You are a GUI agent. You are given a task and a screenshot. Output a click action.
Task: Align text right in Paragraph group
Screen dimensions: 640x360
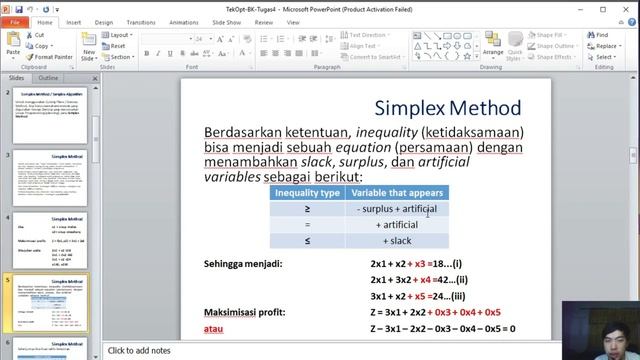[x=287, y=53]
